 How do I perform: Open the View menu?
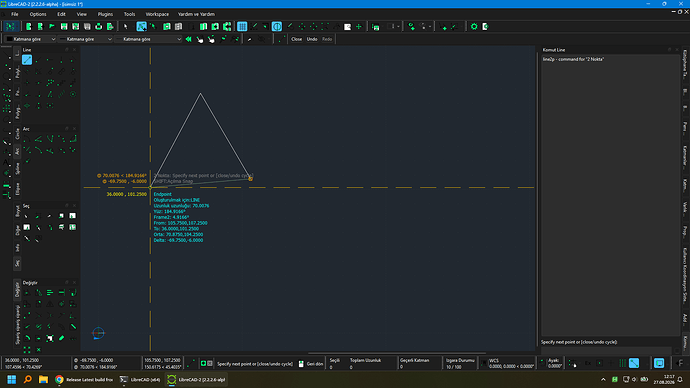(x=81, y=14)
